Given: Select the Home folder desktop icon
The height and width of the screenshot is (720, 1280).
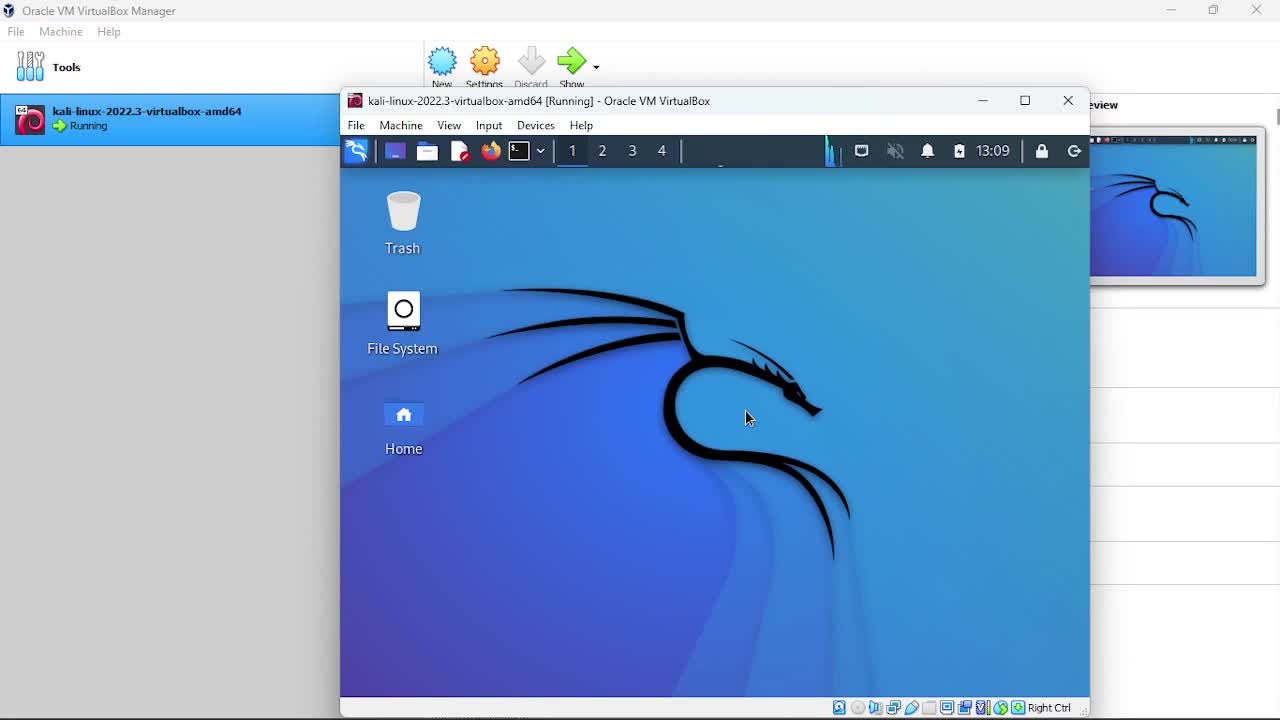Looking at the screenshot, I should 403,429.
